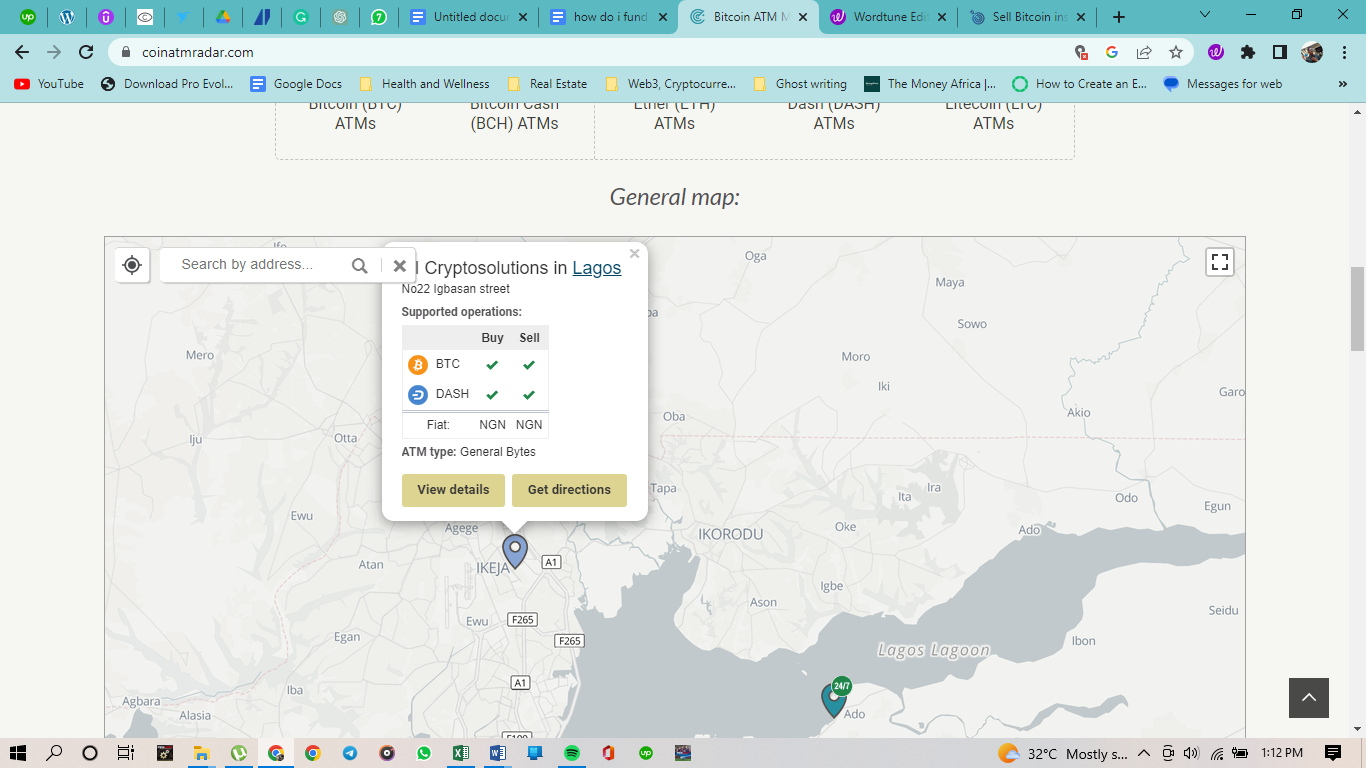Viewport: 1366px width, 768px height.
Task: Click the site lock icon in address bar
Action: click(x=126, y=52)
